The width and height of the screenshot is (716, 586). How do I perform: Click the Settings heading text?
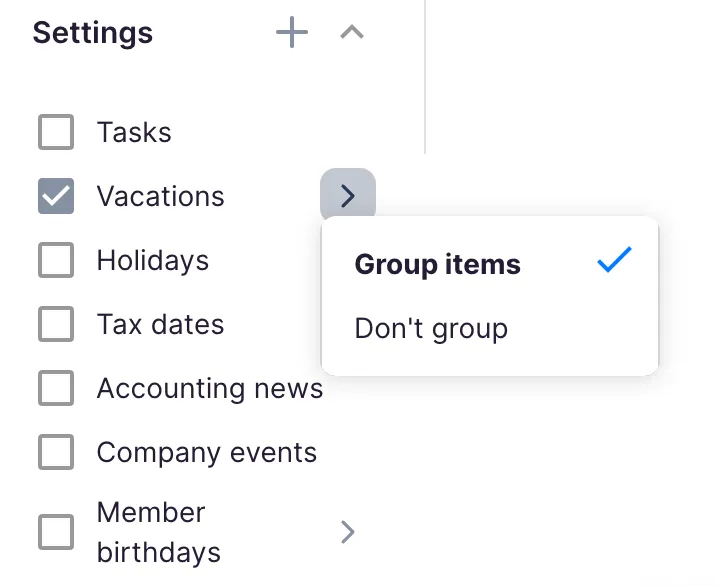coord(93,33)
